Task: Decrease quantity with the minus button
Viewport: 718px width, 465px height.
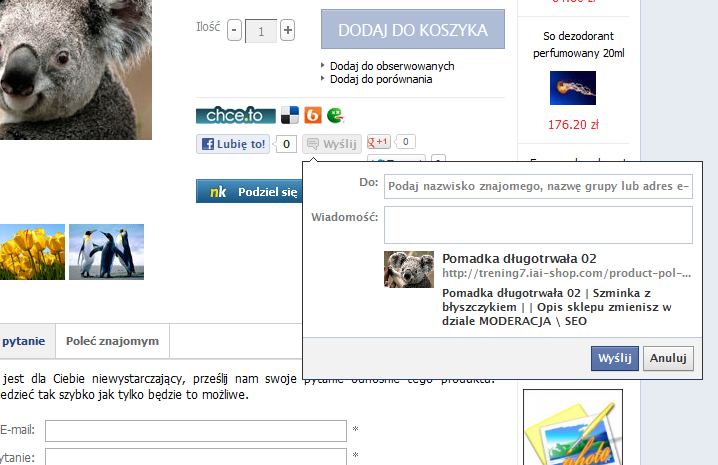Action: coord(235,31)
